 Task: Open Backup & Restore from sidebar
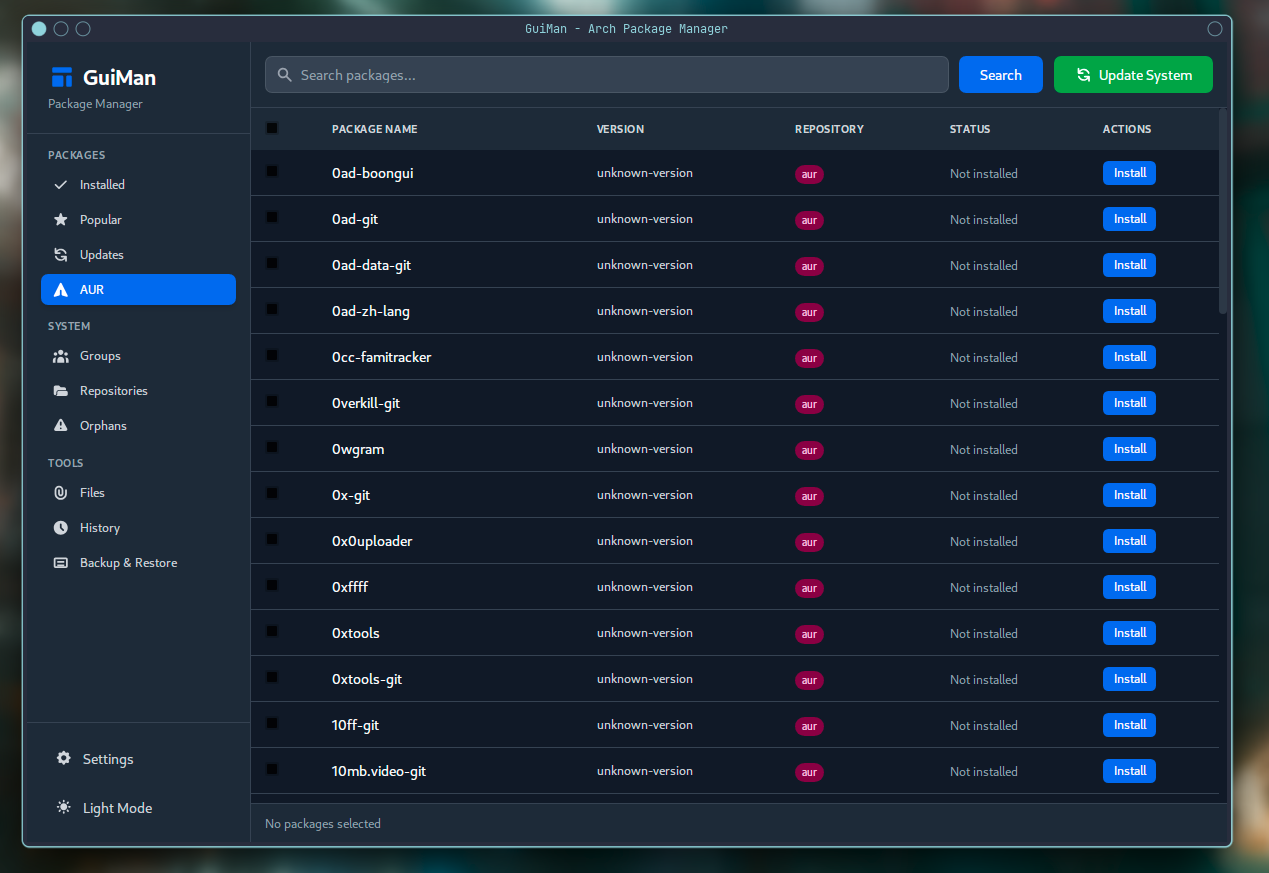point(128,563)
